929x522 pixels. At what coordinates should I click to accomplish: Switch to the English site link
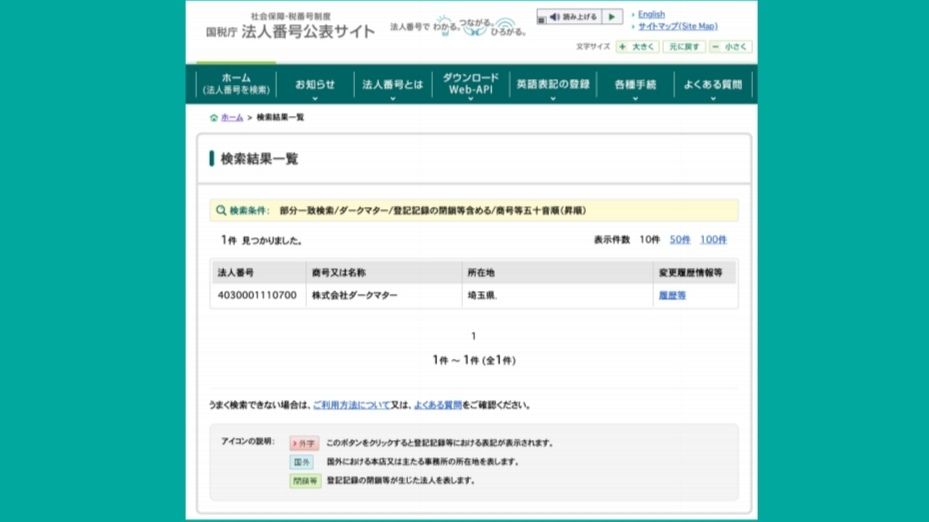[x=651, y=15]
